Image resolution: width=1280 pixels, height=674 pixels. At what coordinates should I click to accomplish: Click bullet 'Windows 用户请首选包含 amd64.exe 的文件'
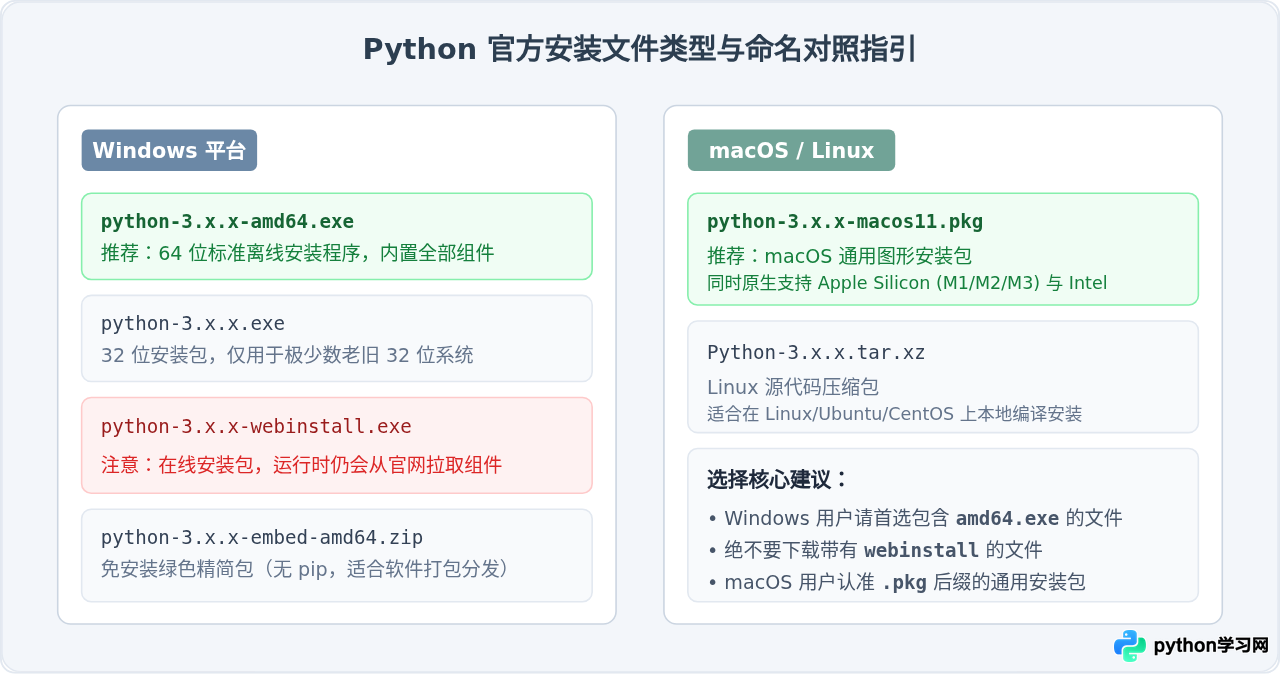pyautogui.click(x=914, y=518)
